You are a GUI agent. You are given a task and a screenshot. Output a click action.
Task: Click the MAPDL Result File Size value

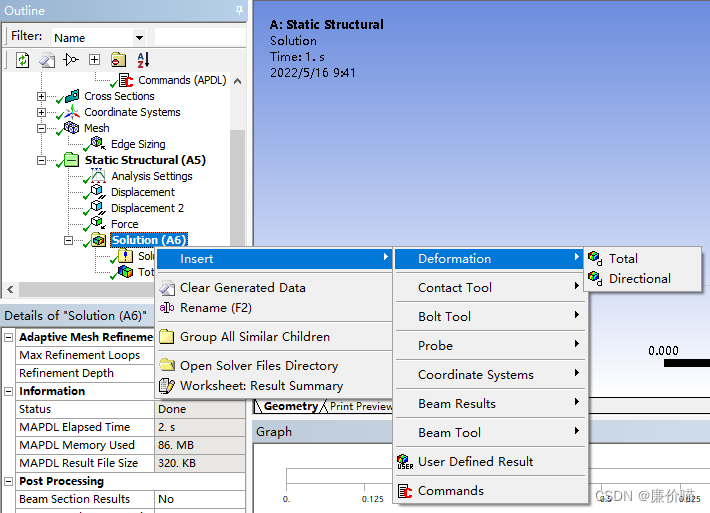[199, 464]
